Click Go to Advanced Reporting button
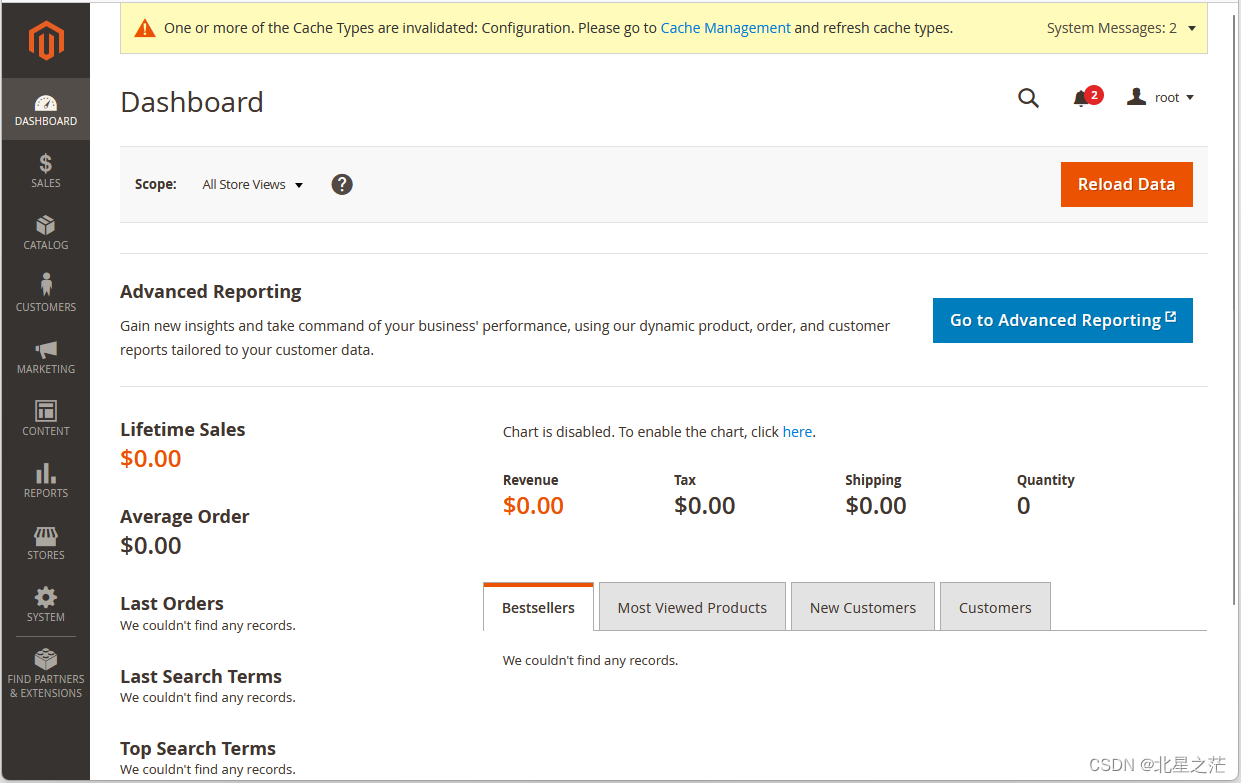The image size is (1241, 783). click(1062, 320)
